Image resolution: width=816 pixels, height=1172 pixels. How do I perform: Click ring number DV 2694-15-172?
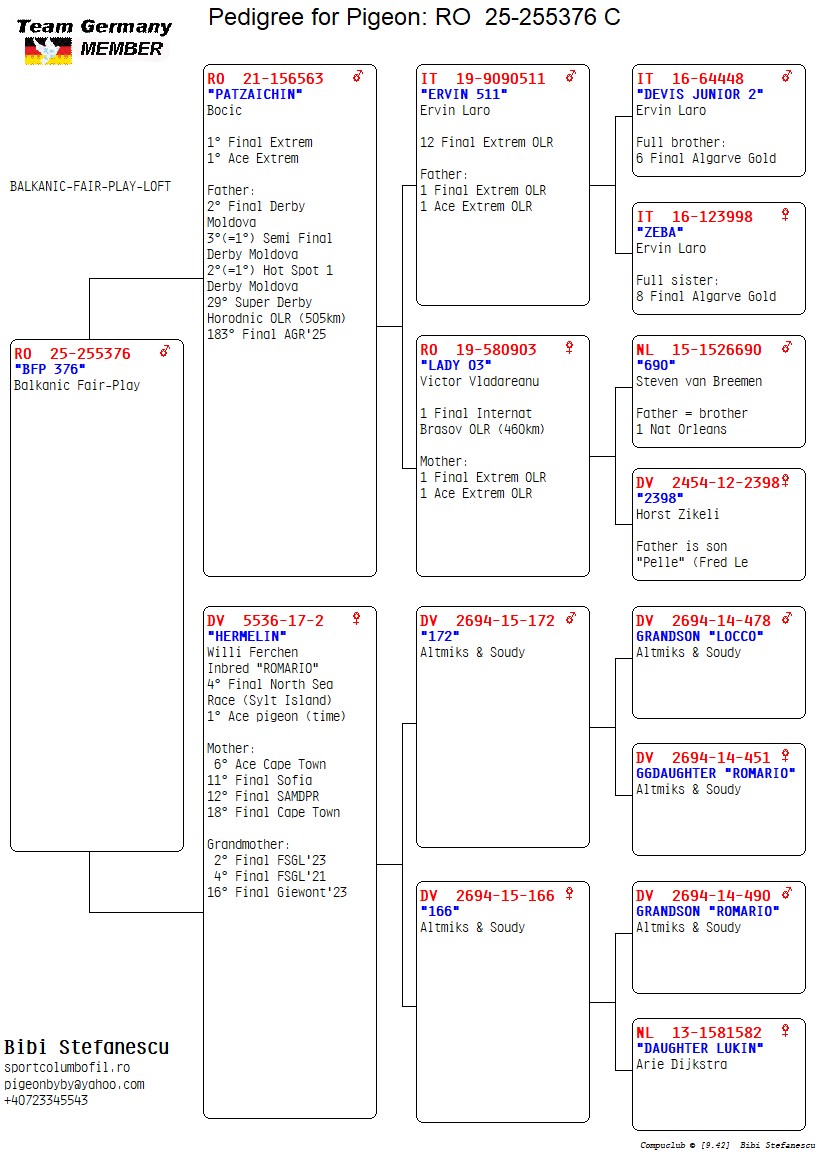pyautogui.click(x=487, y=620)
